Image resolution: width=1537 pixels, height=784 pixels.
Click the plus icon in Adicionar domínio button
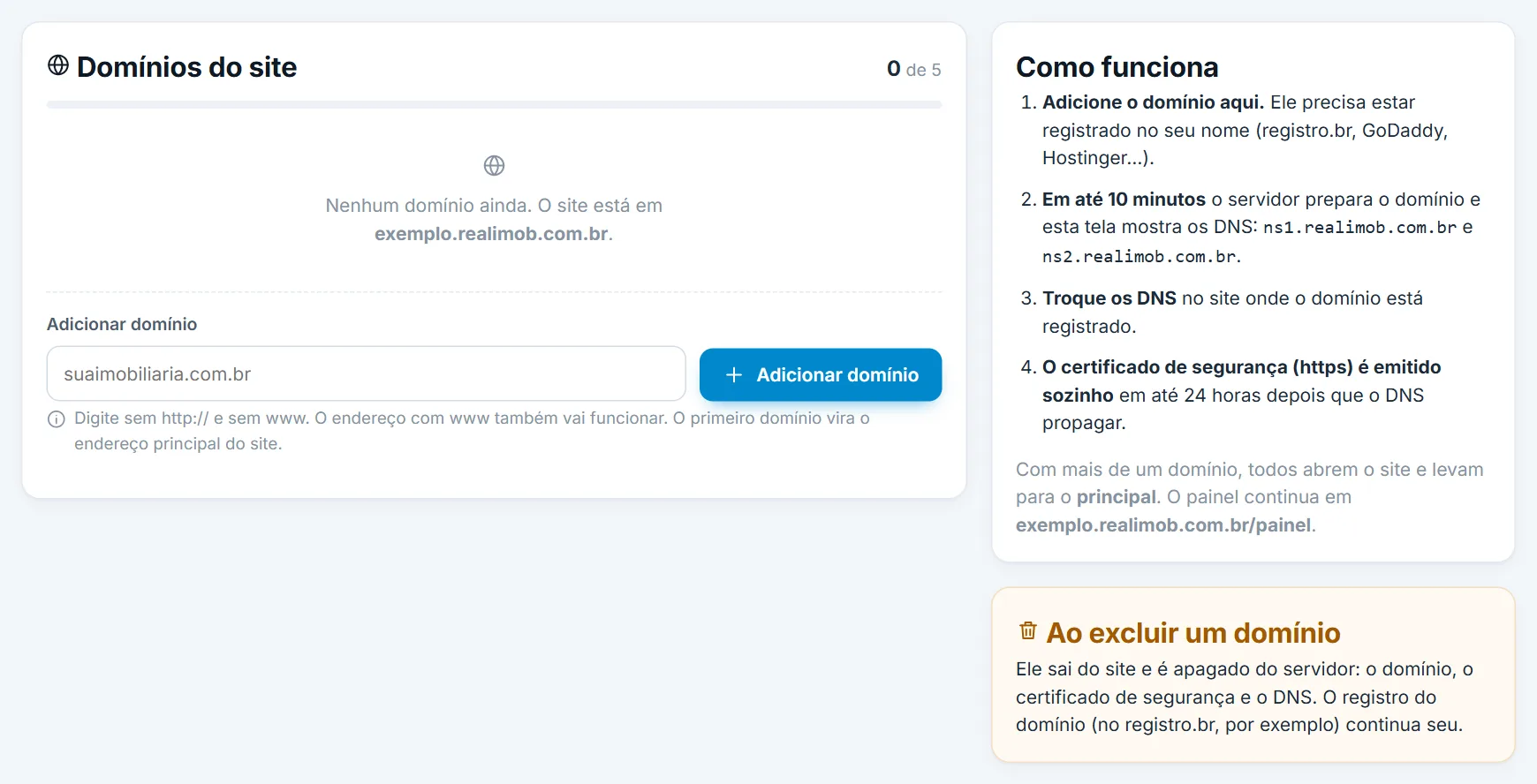(x=733, y=375)
